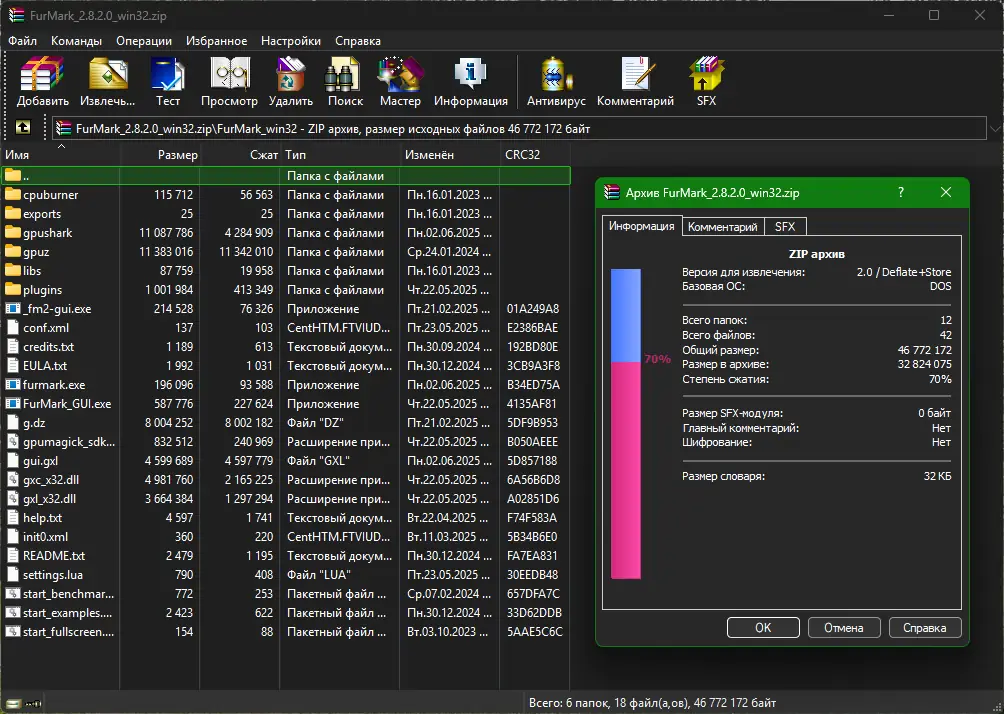This screenshot has width=1004, height=714.
Task: Go up one folder with arrow icon
Action: point(23,127)
